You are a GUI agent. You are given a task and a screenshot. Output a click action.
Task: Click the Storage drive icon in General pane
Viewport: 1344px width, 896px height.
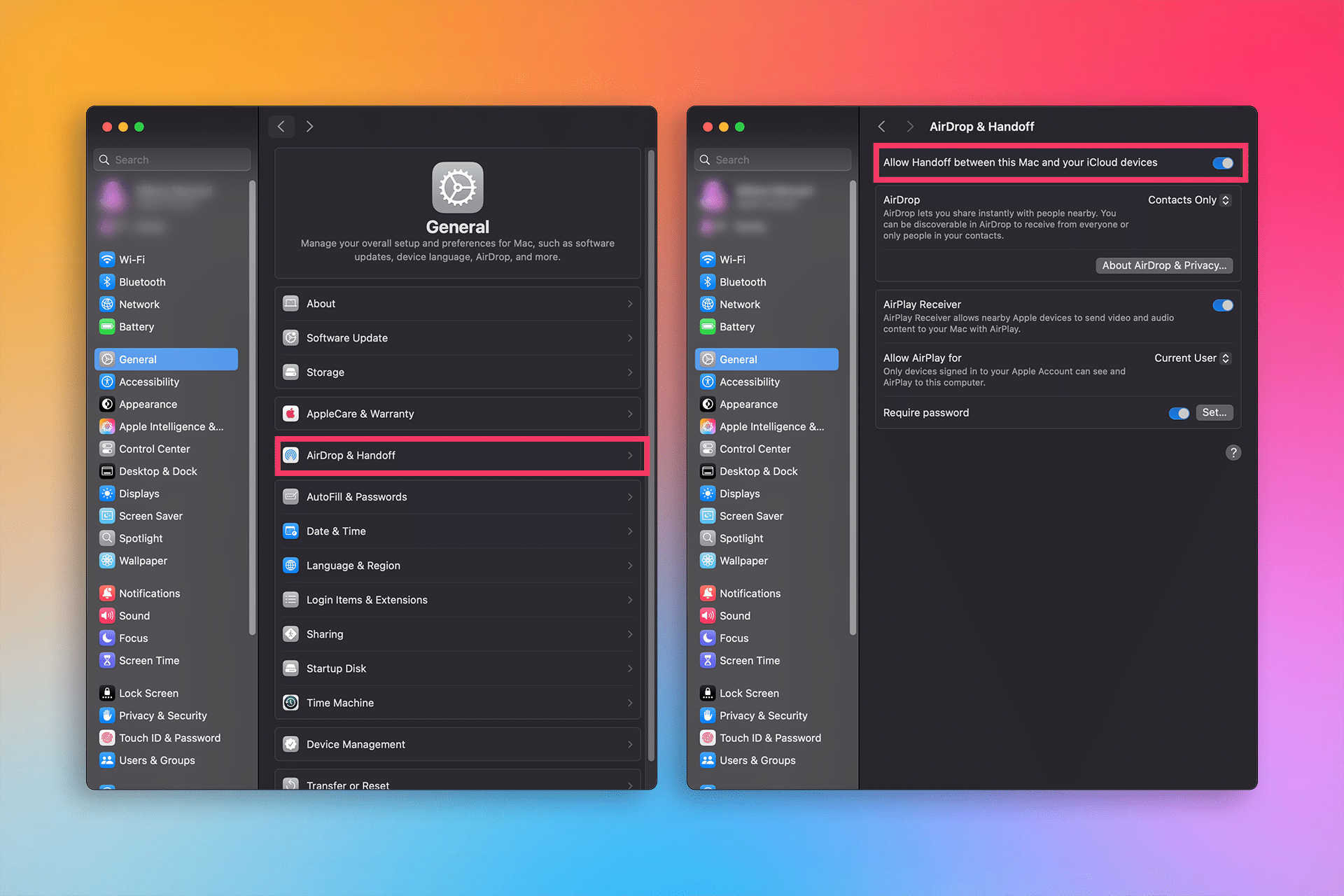point(291,372)
